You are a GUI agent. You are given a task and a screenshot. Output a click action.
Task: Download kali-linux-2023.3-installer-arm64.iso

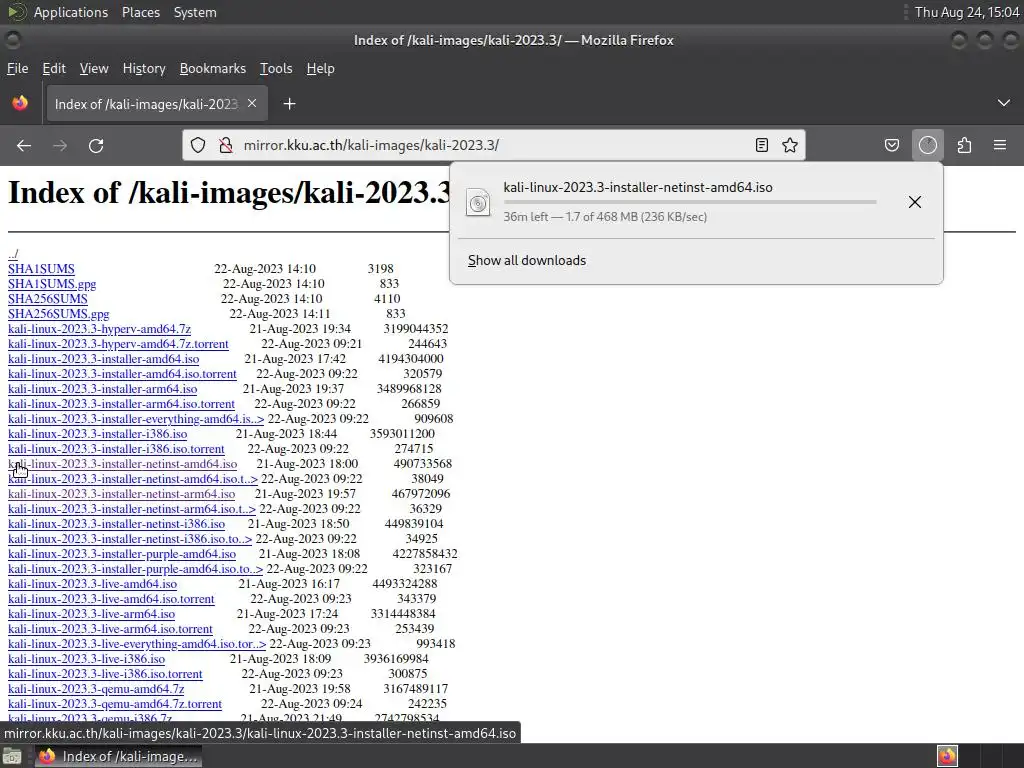point(103,389)
